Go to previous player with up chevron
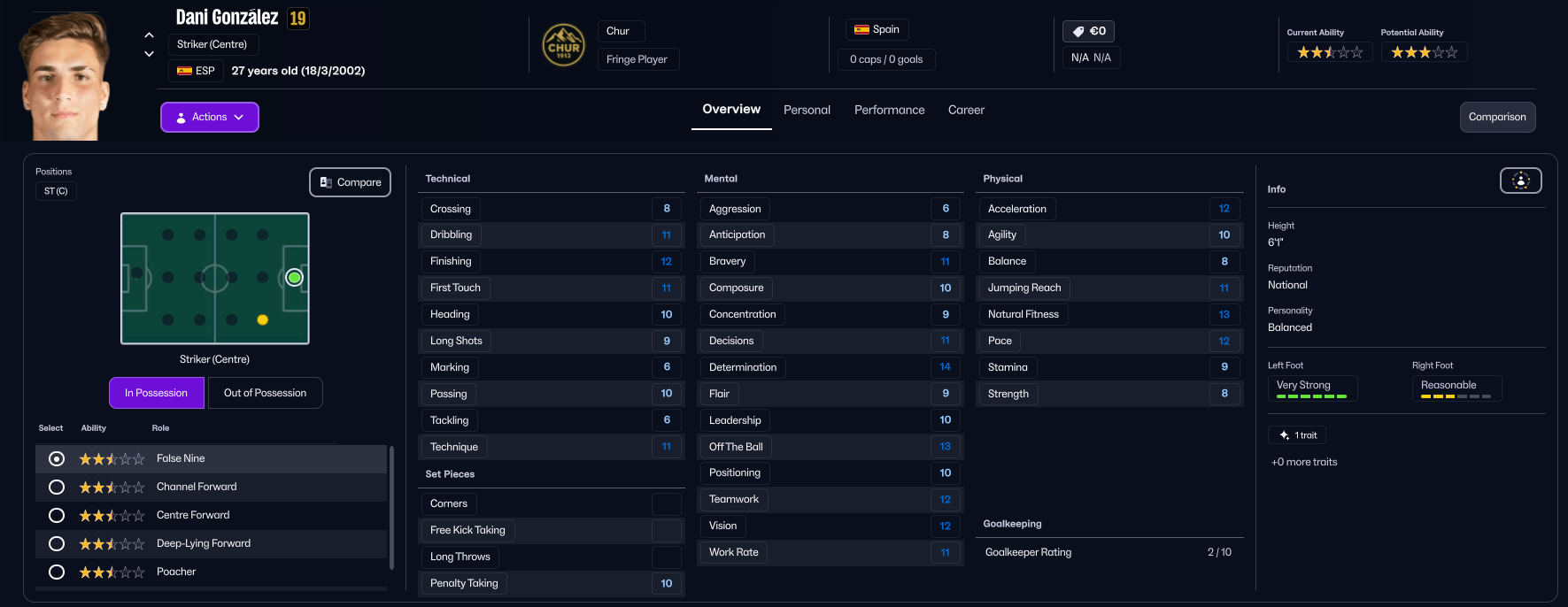 pyautogui.click(x=149, y=35)
